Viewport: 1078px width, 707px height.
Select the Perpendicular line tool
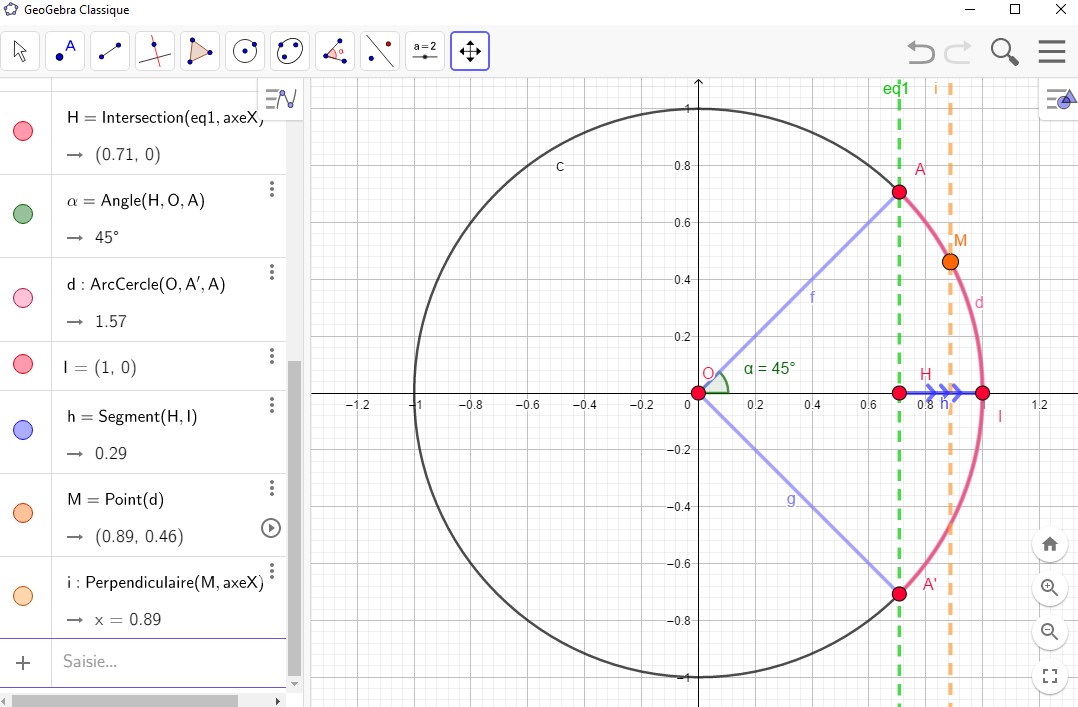(155, 51)
